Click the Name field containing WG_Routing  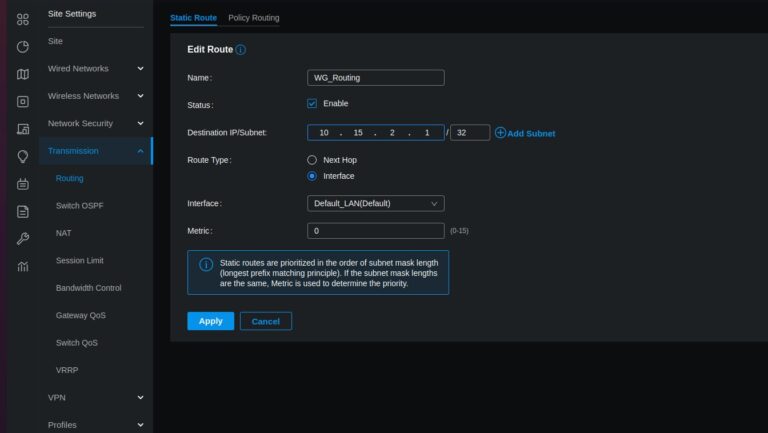[376, 78]
